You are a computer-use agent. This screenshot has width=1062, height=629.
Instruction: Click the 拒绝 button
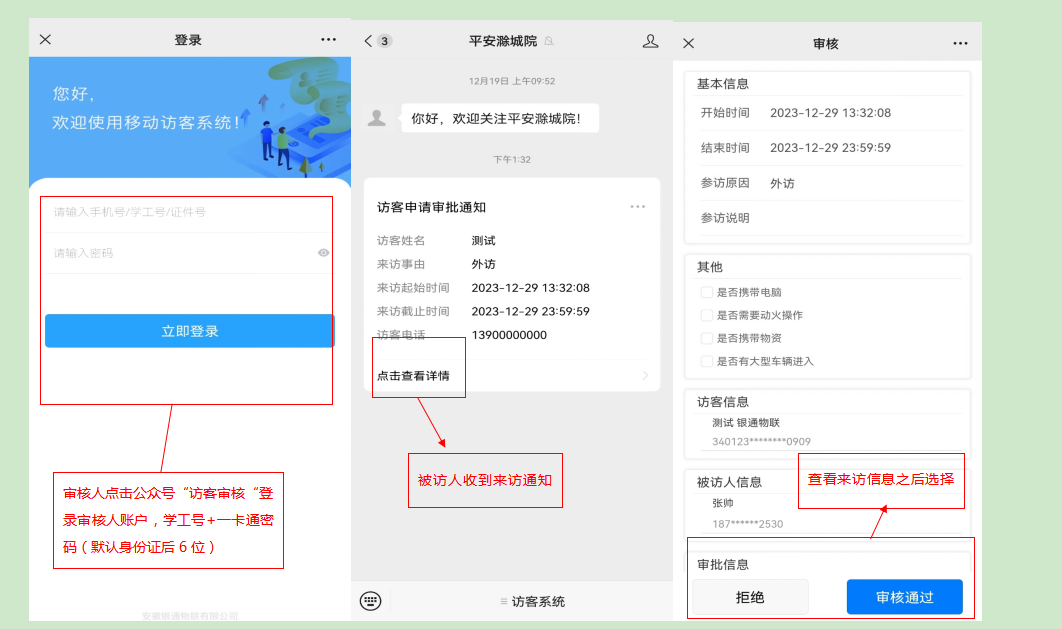(x=750, y=597)
